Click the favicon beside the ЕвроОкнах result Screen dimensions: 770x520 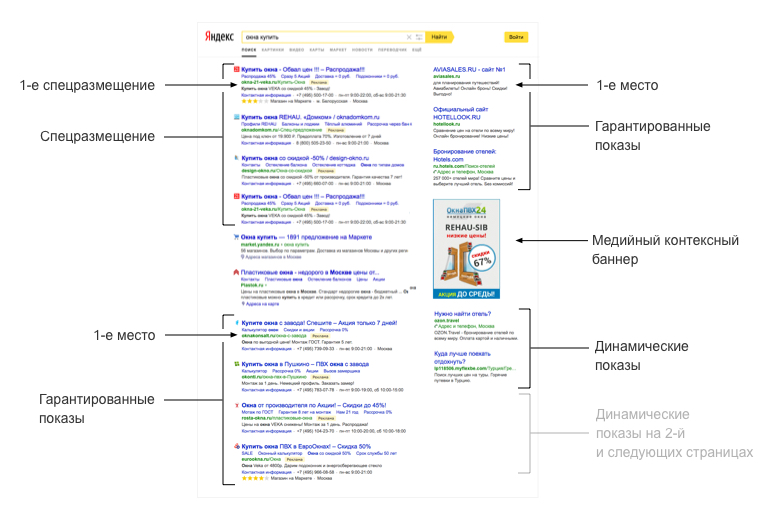pos(234,446)
